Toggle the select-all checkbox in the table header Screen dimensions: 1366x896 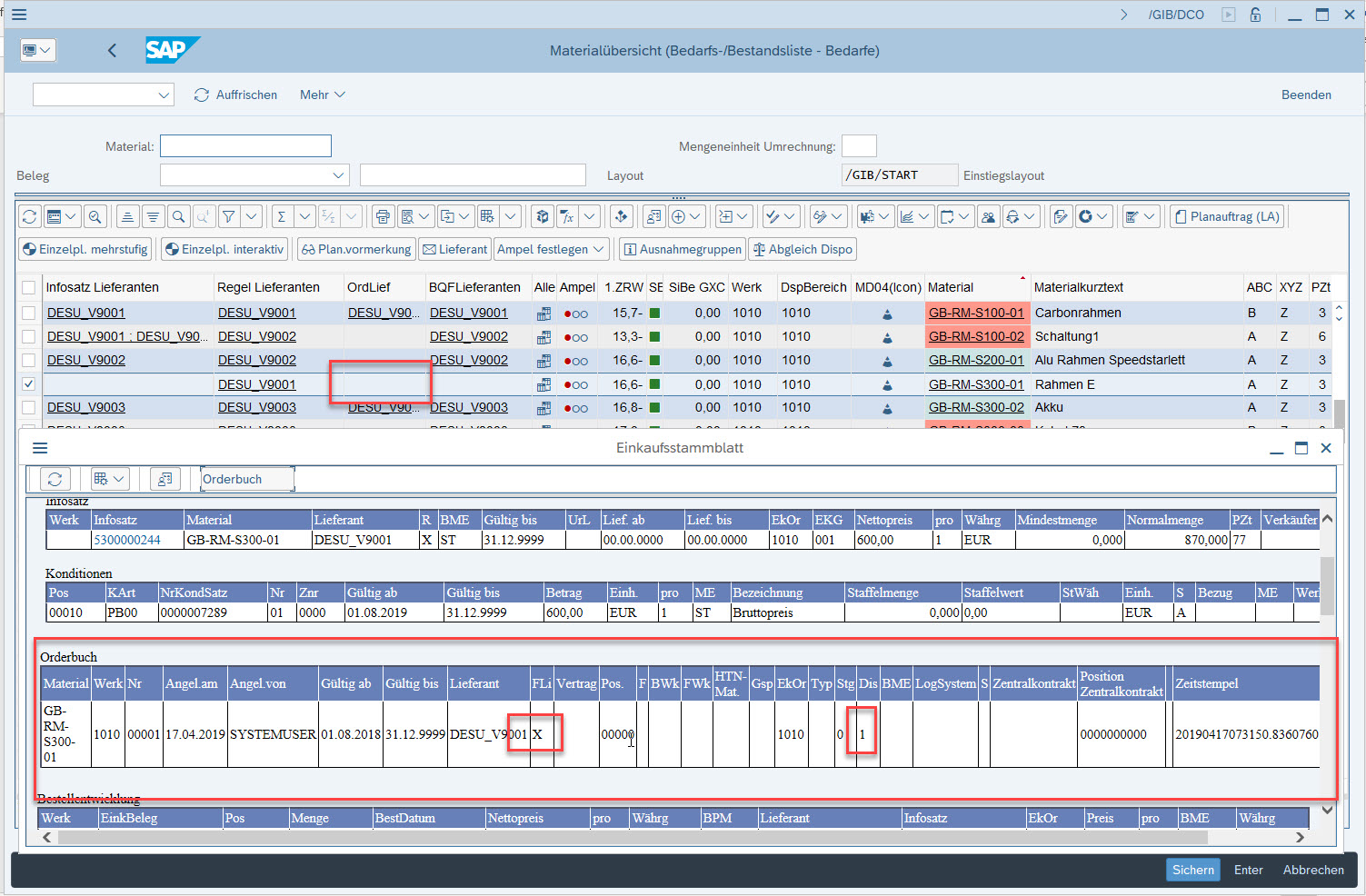click(29, 287)
